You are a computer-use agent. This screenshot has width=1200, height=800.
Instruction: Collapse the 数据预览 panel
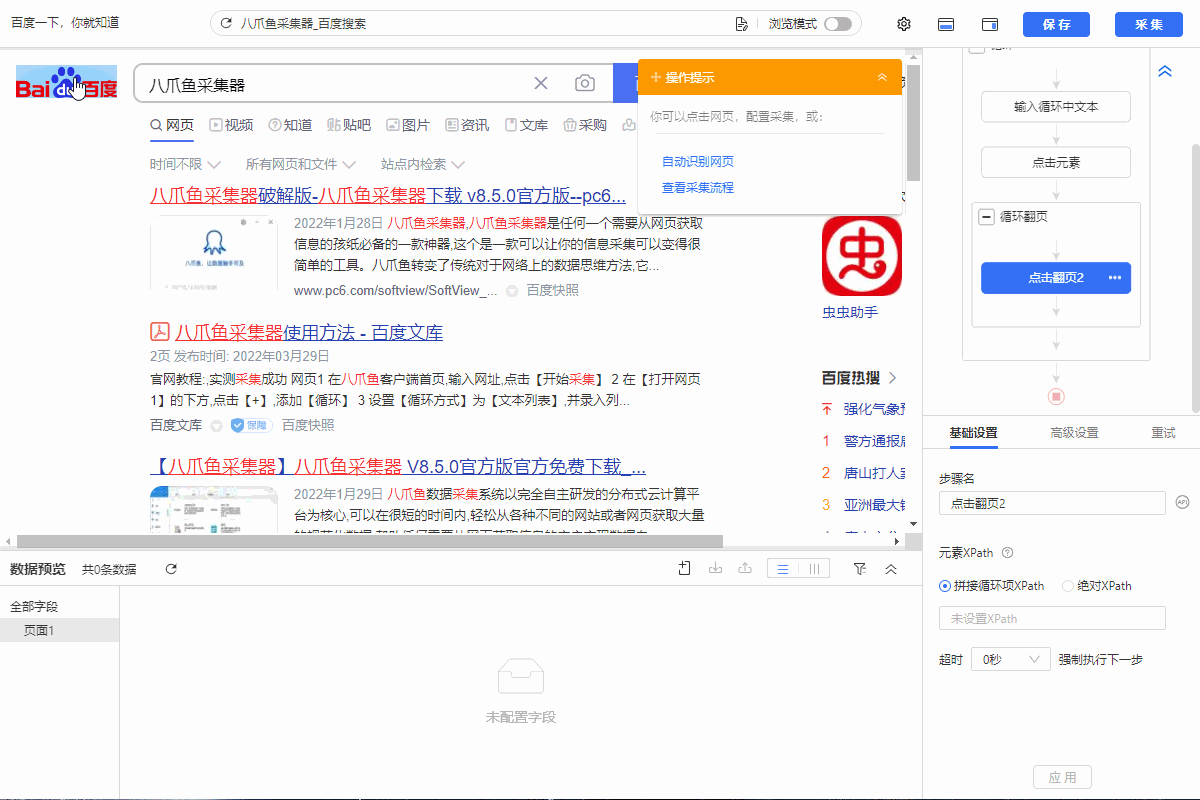[x=891, y=569]
